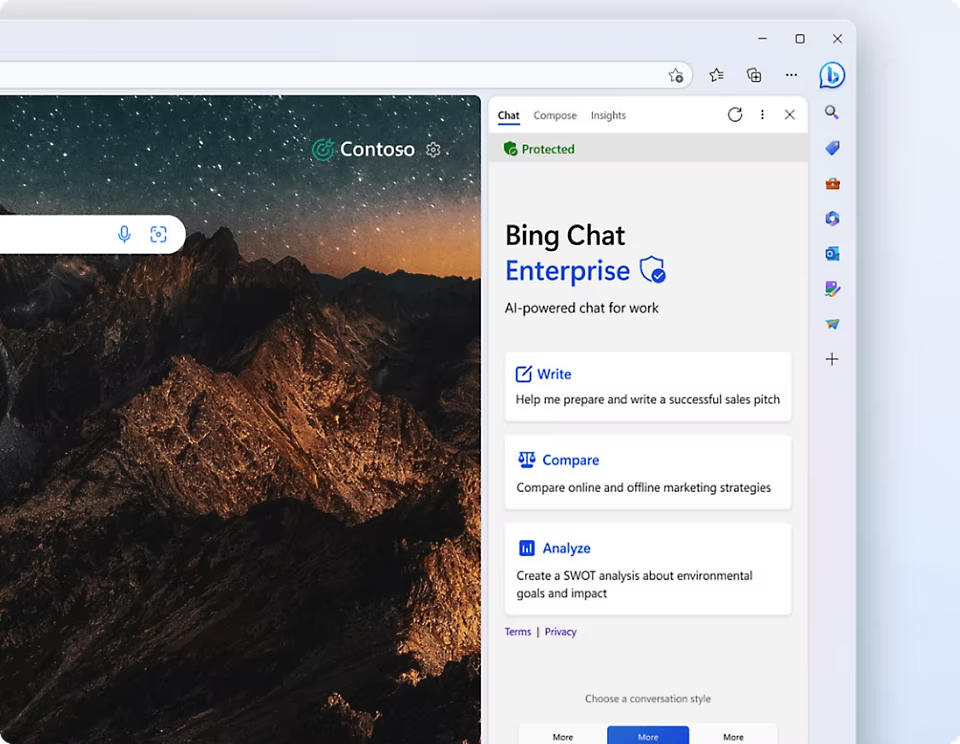Open the Bing Chat sidebar button
The image size is (960, 744).
coord(832,75)
